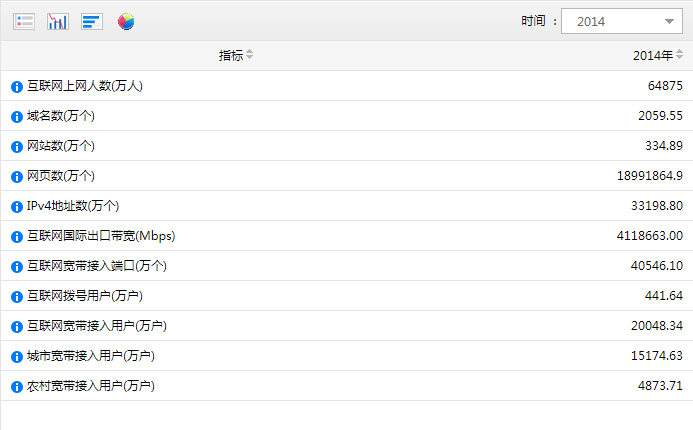
Task: Click info icon beside IPv4地址数(万个)
Action: pyautogui.click(x=17, y=206)
